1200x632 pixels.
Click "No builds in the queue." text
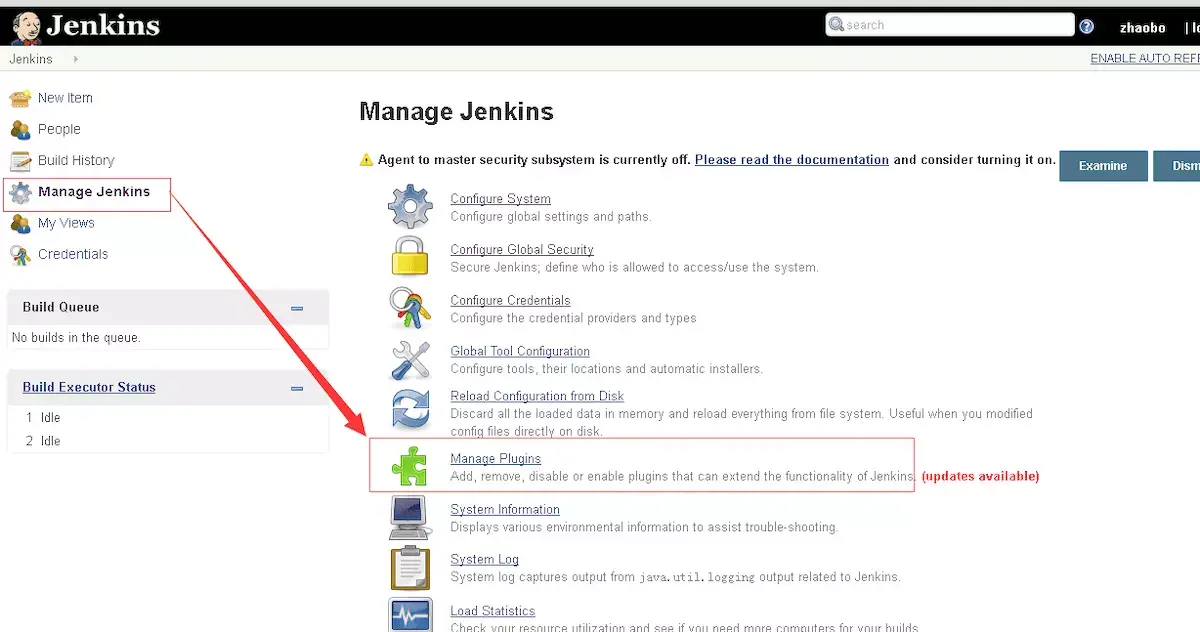point(76,338)
